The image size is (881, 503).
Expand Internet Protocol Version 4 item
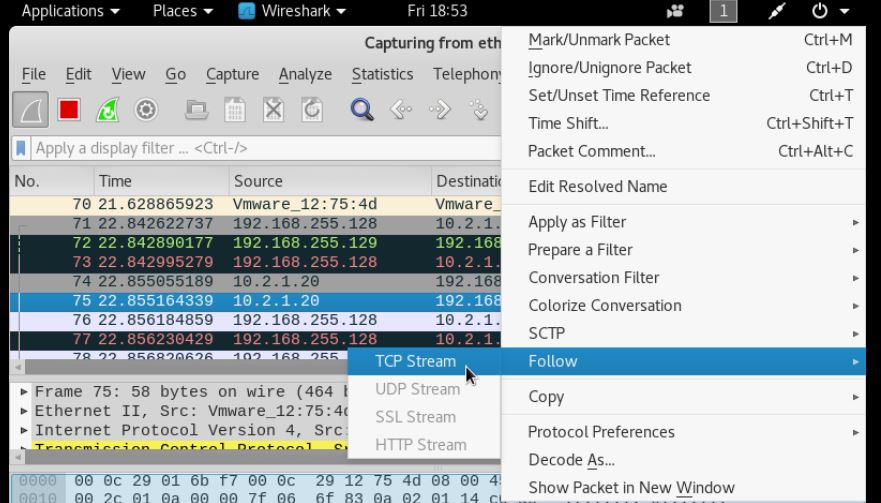coord(24,430)
